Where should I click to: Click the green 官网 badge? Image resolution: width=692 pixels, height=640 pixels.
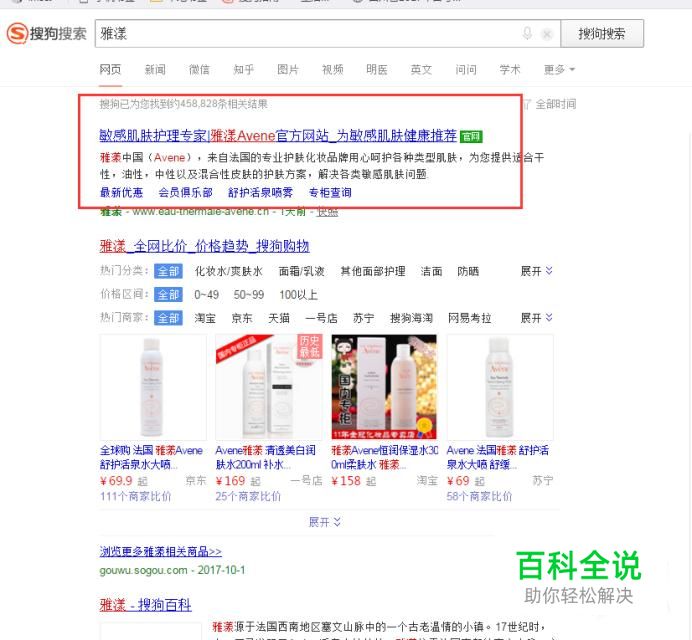click(471, 136)
